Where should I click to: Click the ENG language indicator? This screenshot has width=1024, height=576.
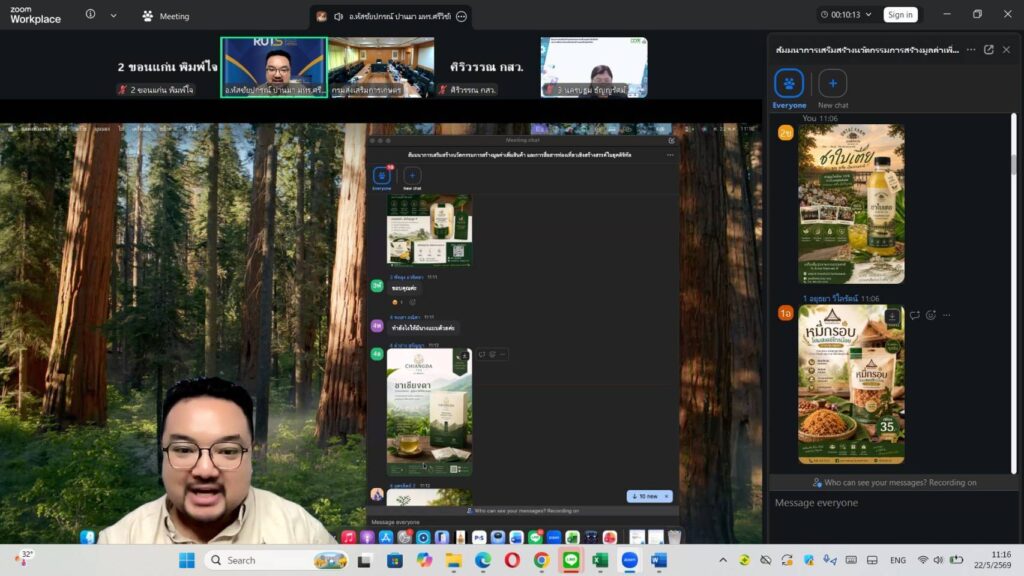point(898,560)
